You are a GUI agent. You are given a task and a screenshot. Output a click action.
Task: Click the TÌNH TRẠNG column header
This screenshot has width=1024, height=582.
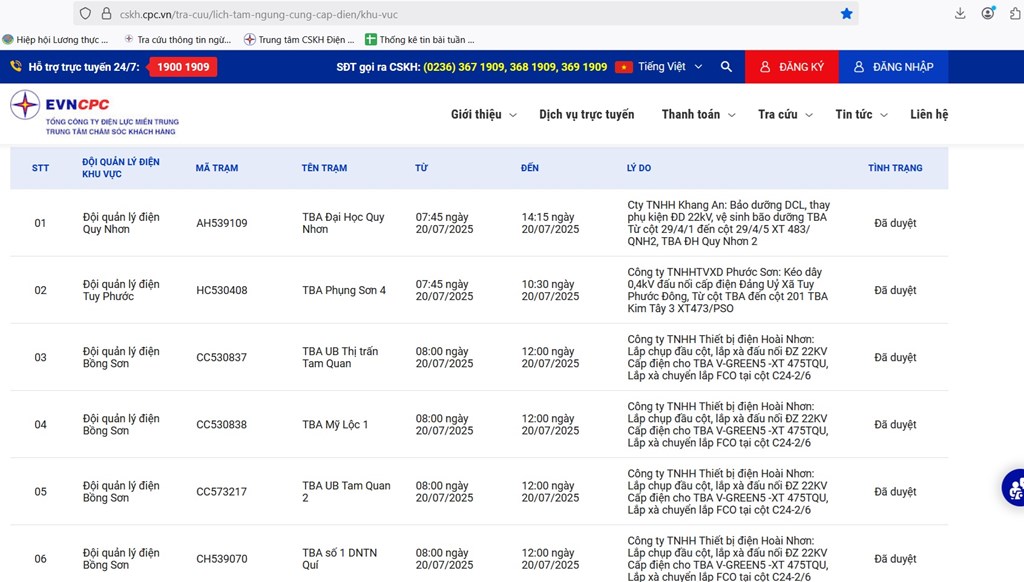coord(895,168)
